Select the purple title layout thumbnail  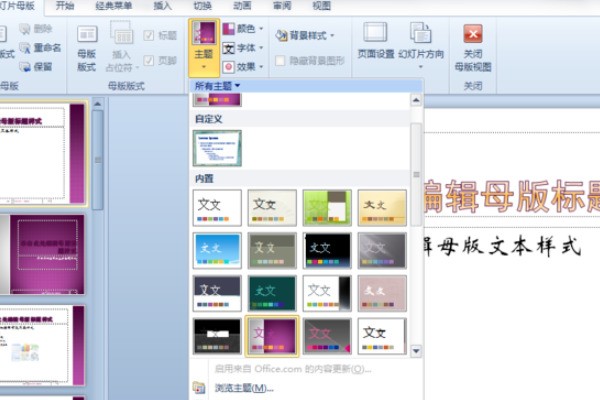pos(43,255)
